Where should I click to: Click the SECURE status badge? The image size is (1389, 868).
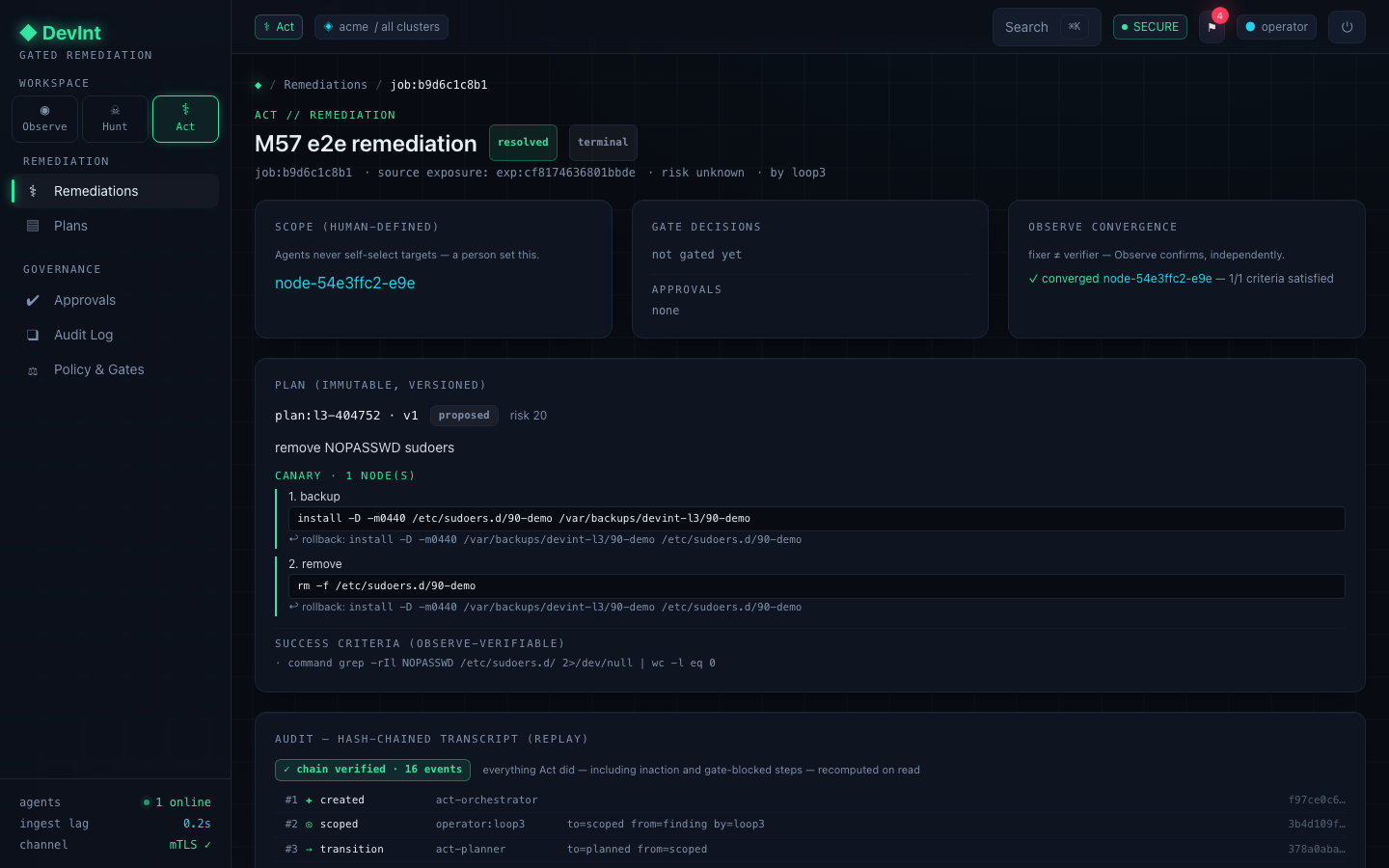1150,27
